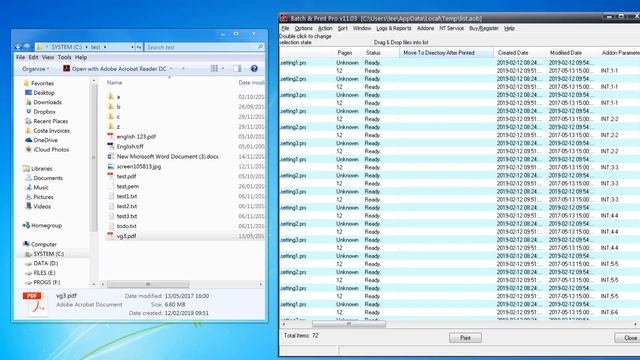Open the view options dropdown arrow in Explorer

(x=223, y=69)
